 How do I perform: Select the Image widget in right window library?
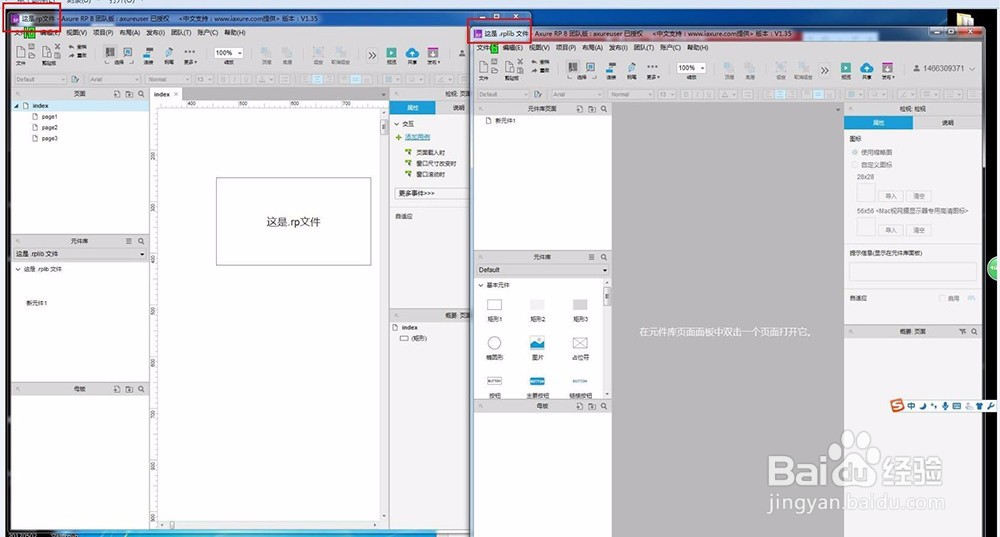click(x=537, y=343)
